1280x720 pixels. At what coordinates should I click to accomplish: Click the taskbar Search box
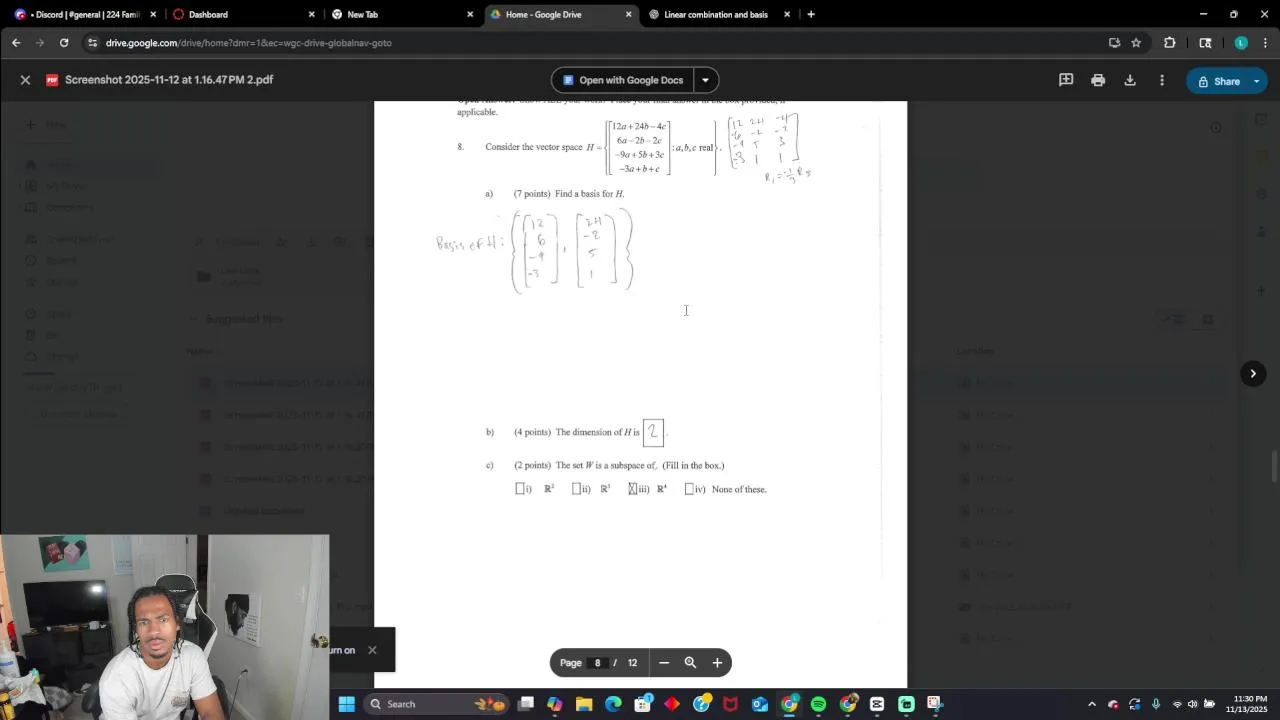437,704
